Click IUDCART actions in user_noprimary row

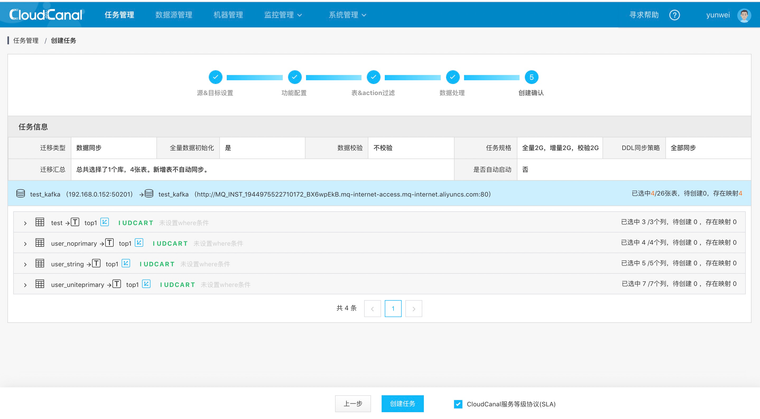point(170,243)
